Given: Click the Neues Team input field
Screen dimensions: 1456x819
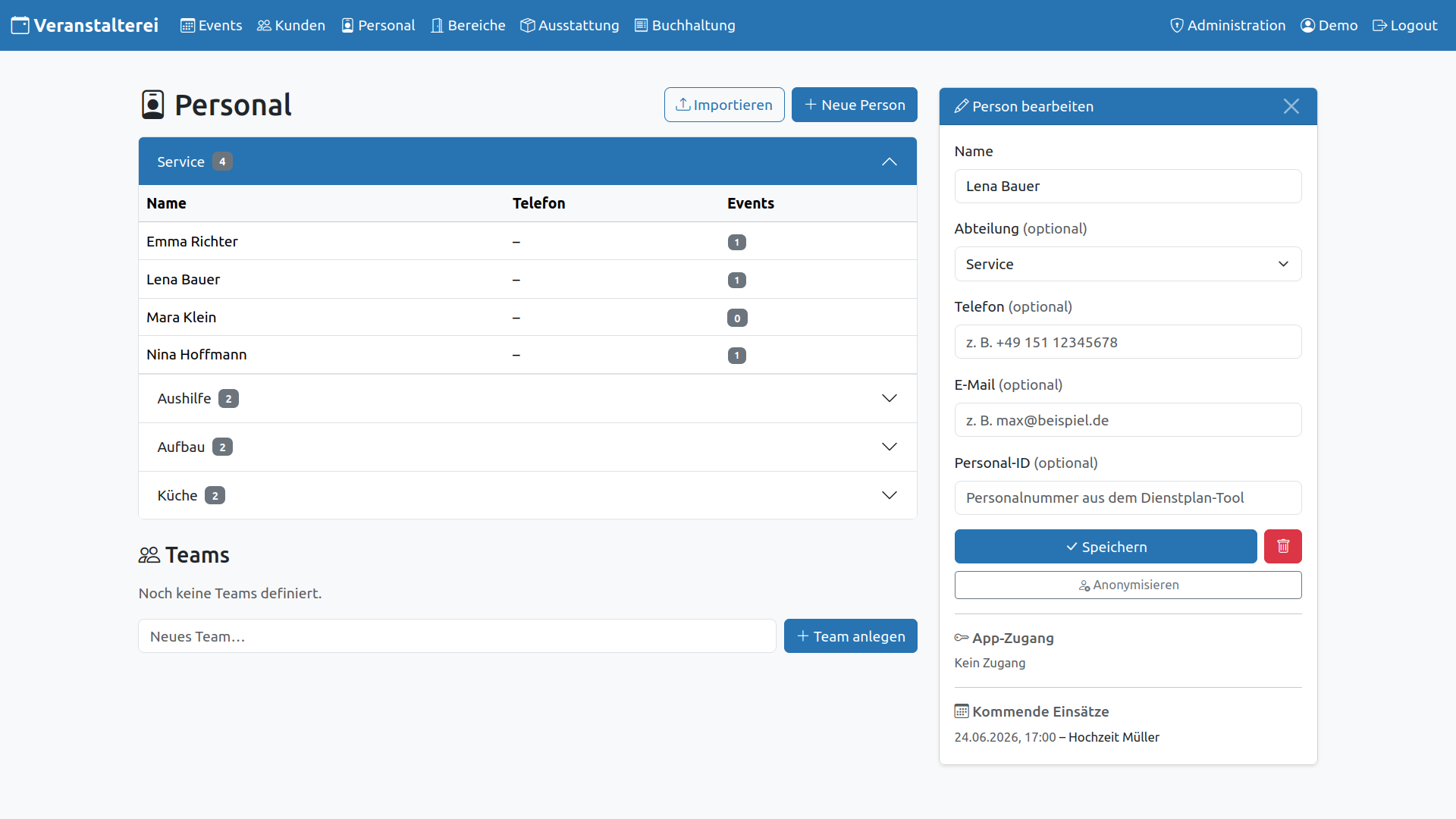Looking at the screenshot, I should coord(457,636).
